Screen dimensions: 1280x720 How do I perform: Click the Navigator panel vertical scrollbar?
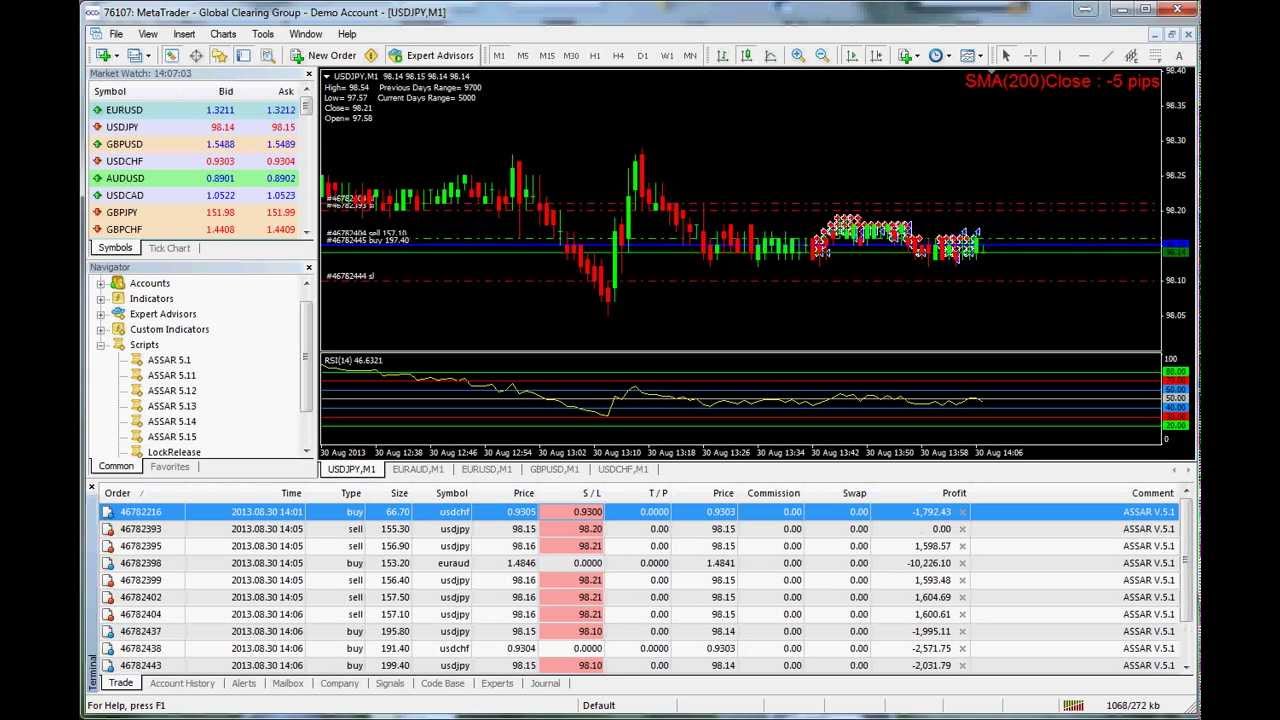click(x=307, y=366)
